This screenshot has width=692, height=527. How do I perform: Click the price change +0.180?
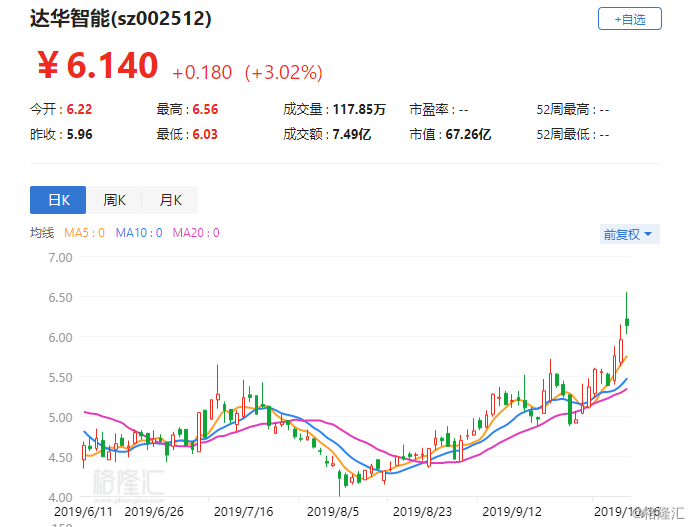tap(202, 73)
